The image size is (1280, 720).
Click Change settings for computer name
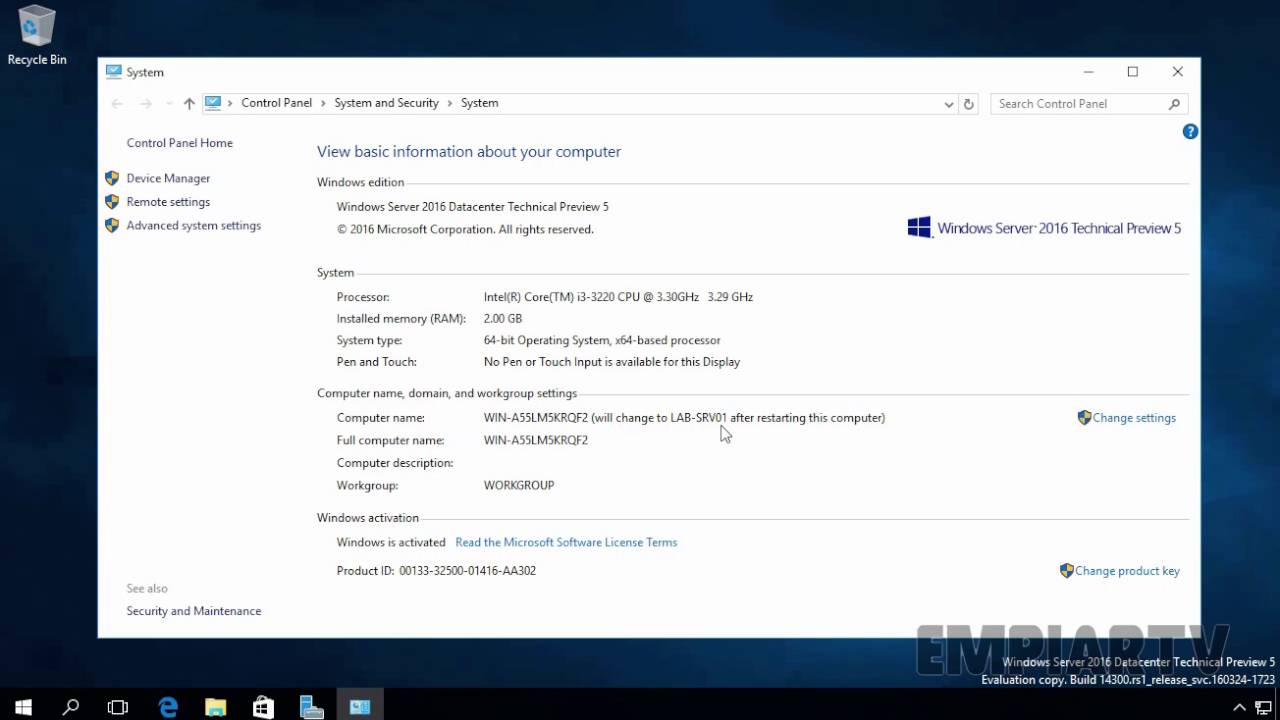tap(1134, 418)
